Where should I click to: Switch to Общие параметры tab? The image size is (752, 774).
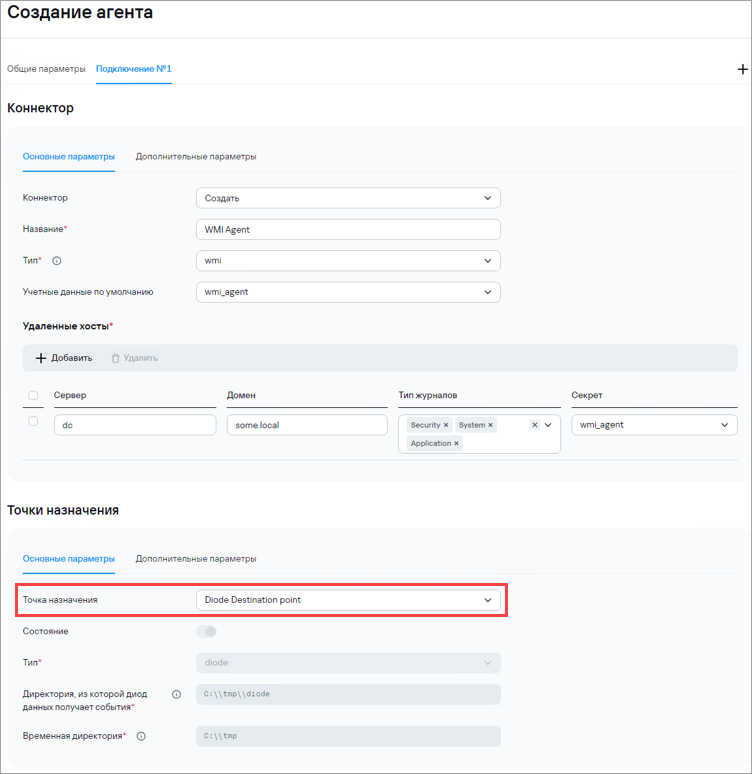click(46, 69)
